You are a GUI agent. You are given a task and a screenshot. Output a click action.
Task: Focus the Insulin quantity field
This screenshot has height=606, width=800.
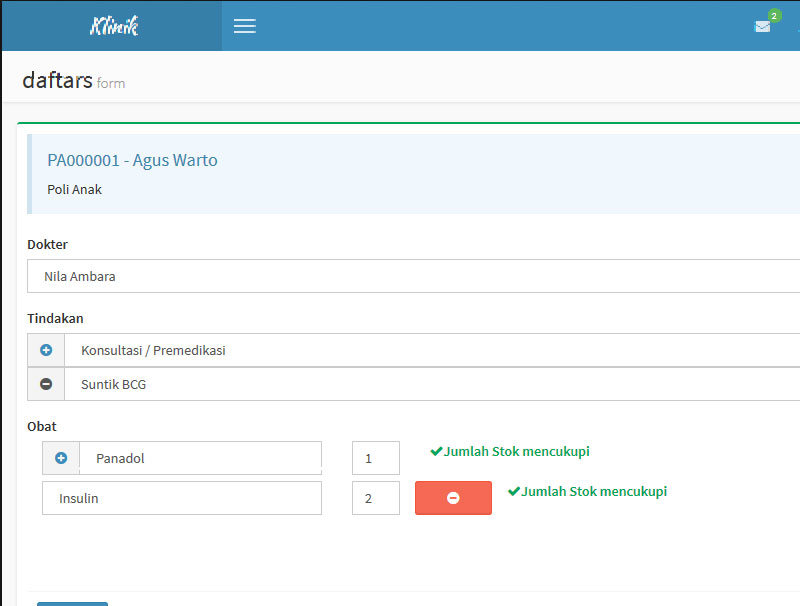(375, 498)
